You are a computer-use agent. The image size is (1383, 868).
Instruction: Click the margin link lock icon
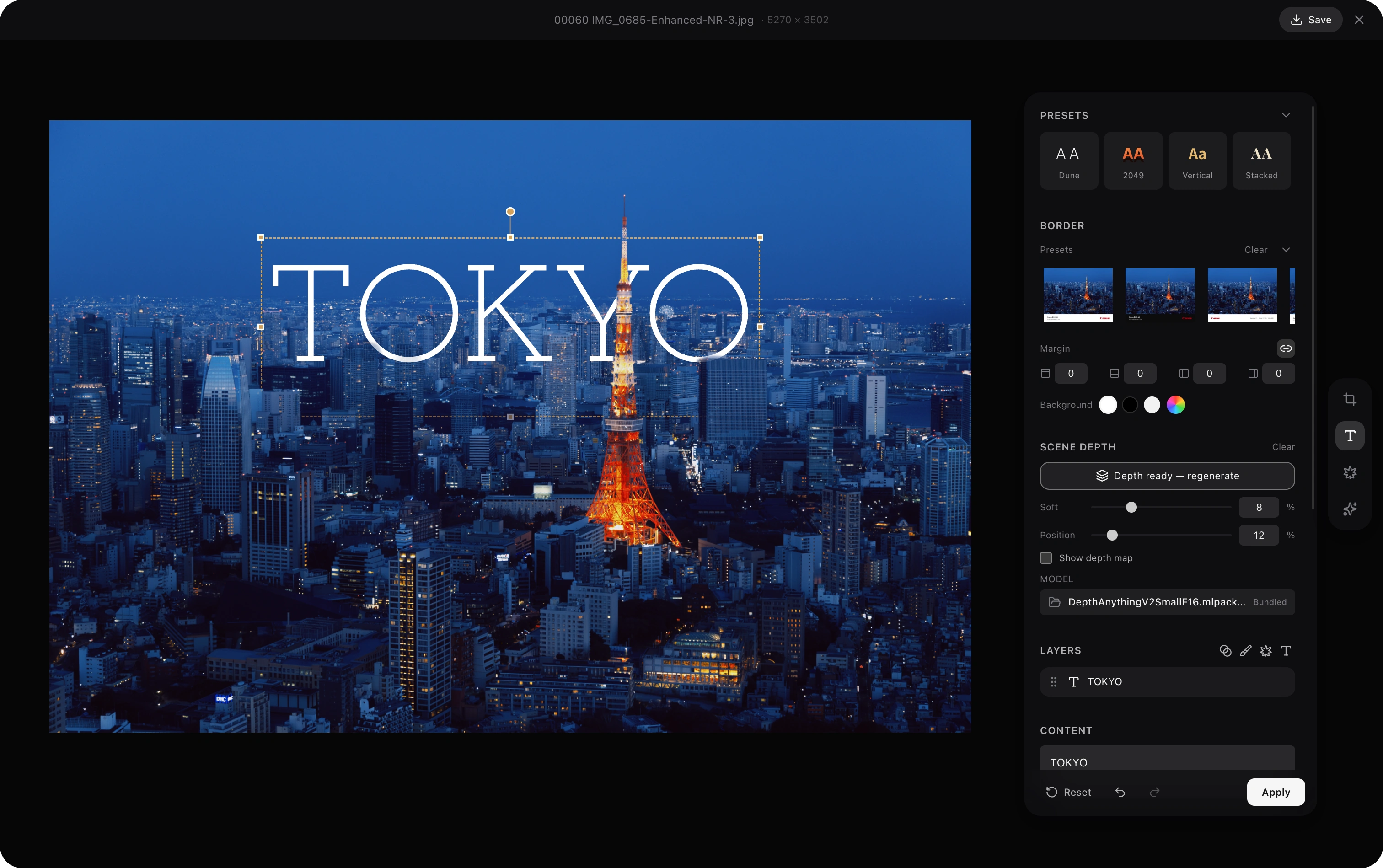pos(1286,348)
